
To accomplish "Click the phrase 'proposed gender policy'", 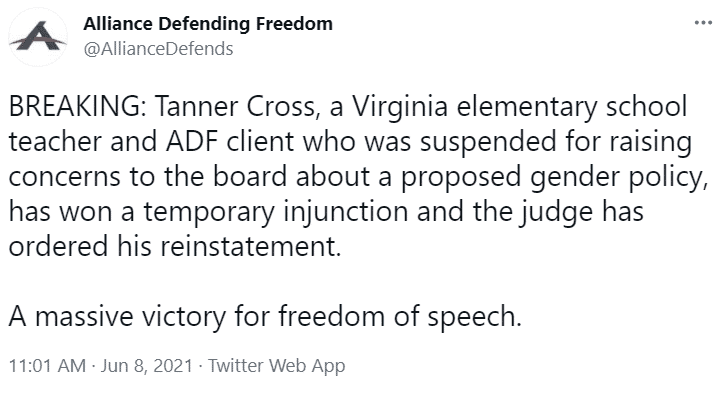I will [554, 177].
